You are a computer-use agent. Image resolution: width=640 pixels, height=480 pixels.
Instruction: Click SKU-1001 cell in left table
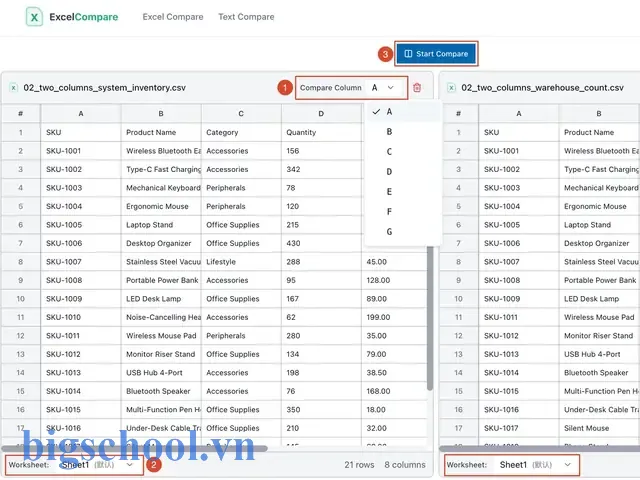tap(81, 151)
